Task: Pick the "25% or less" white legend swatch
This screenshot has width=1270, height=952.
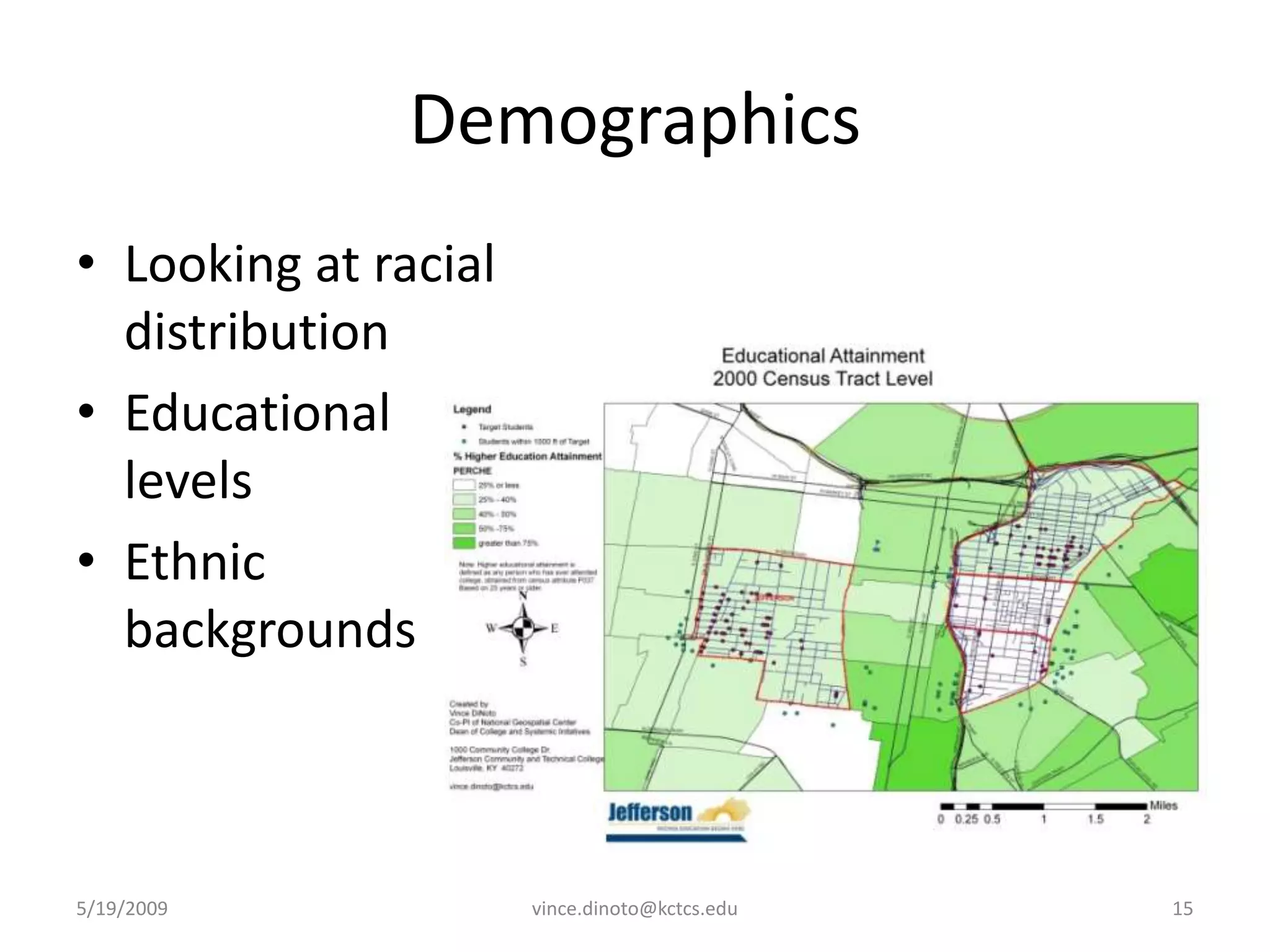Action: 464,485
